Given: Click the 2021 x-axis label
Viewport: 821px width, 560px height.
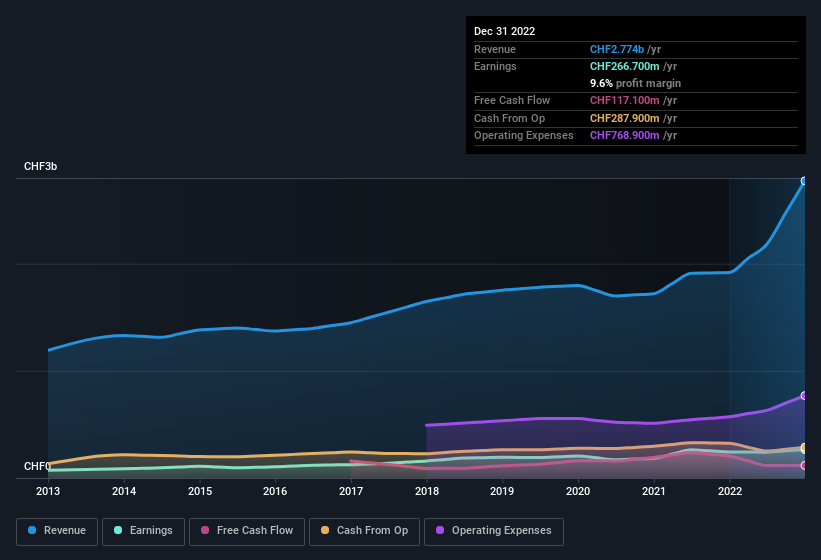Looking at the screenshot, I should click(x=654, y=491).
